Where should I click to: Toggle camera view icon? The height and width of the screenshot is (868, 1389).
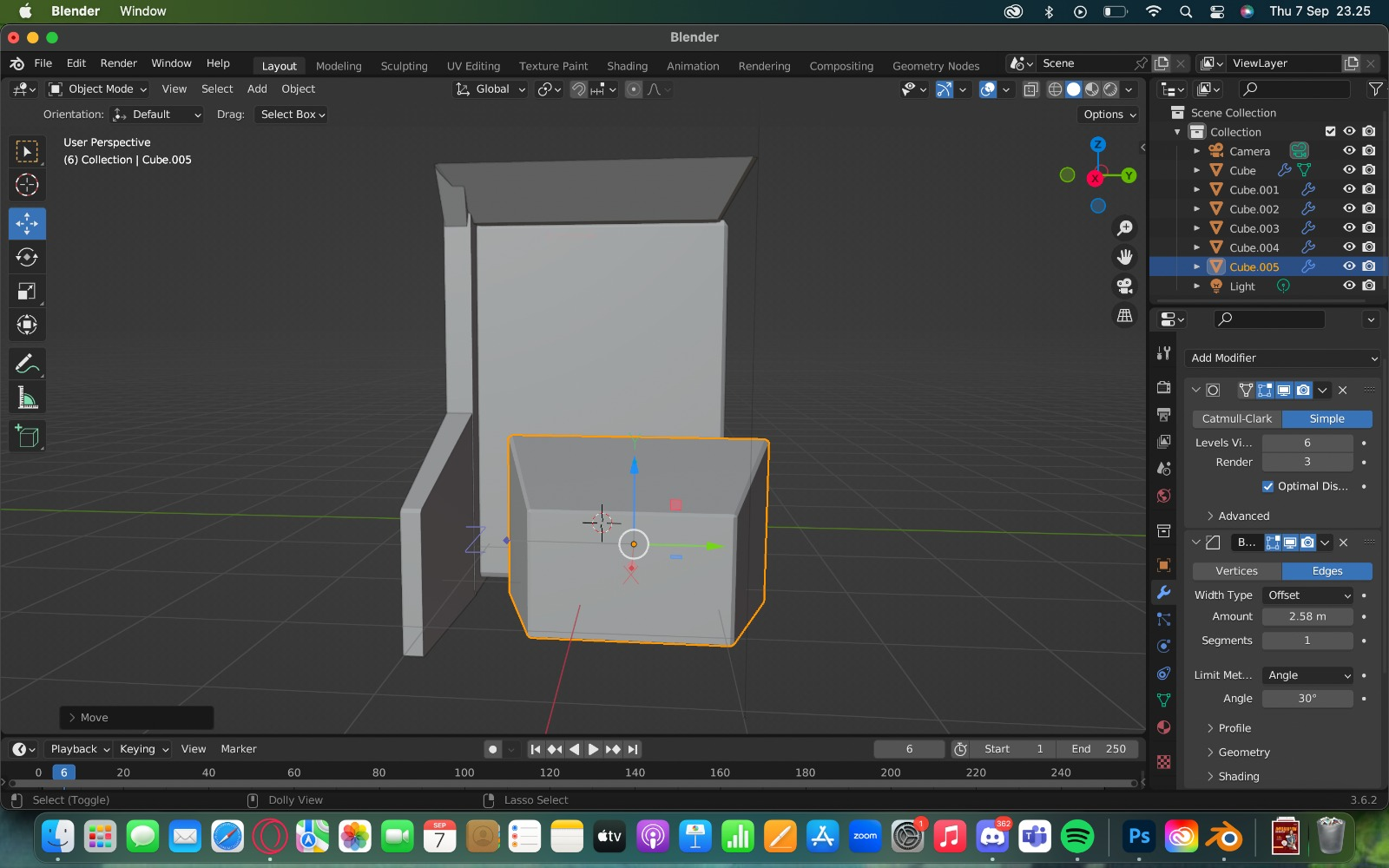tap(1125, 286)
